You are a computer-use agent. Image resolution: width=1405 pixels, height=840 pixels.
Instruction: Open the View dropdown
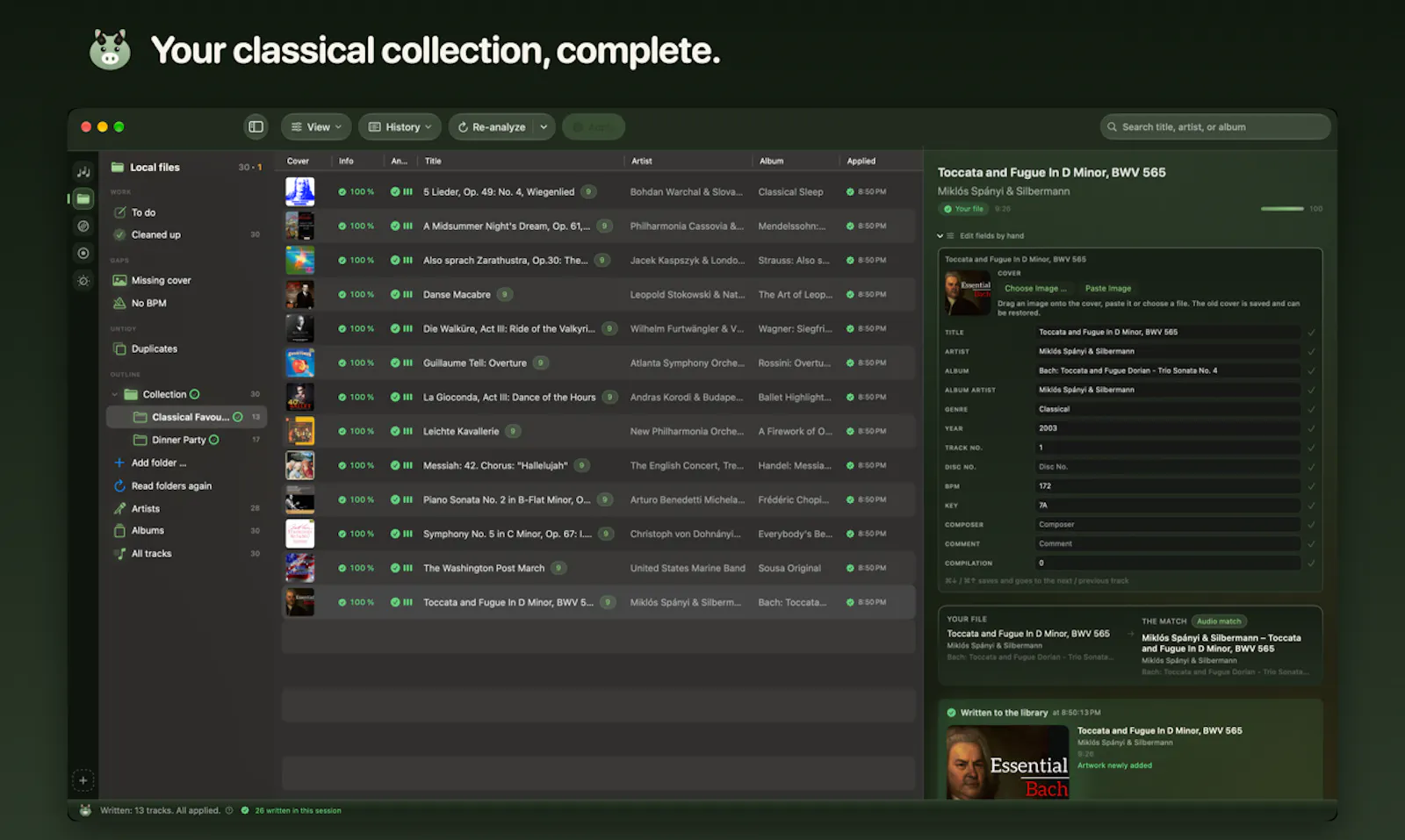[x=316, y=126]
